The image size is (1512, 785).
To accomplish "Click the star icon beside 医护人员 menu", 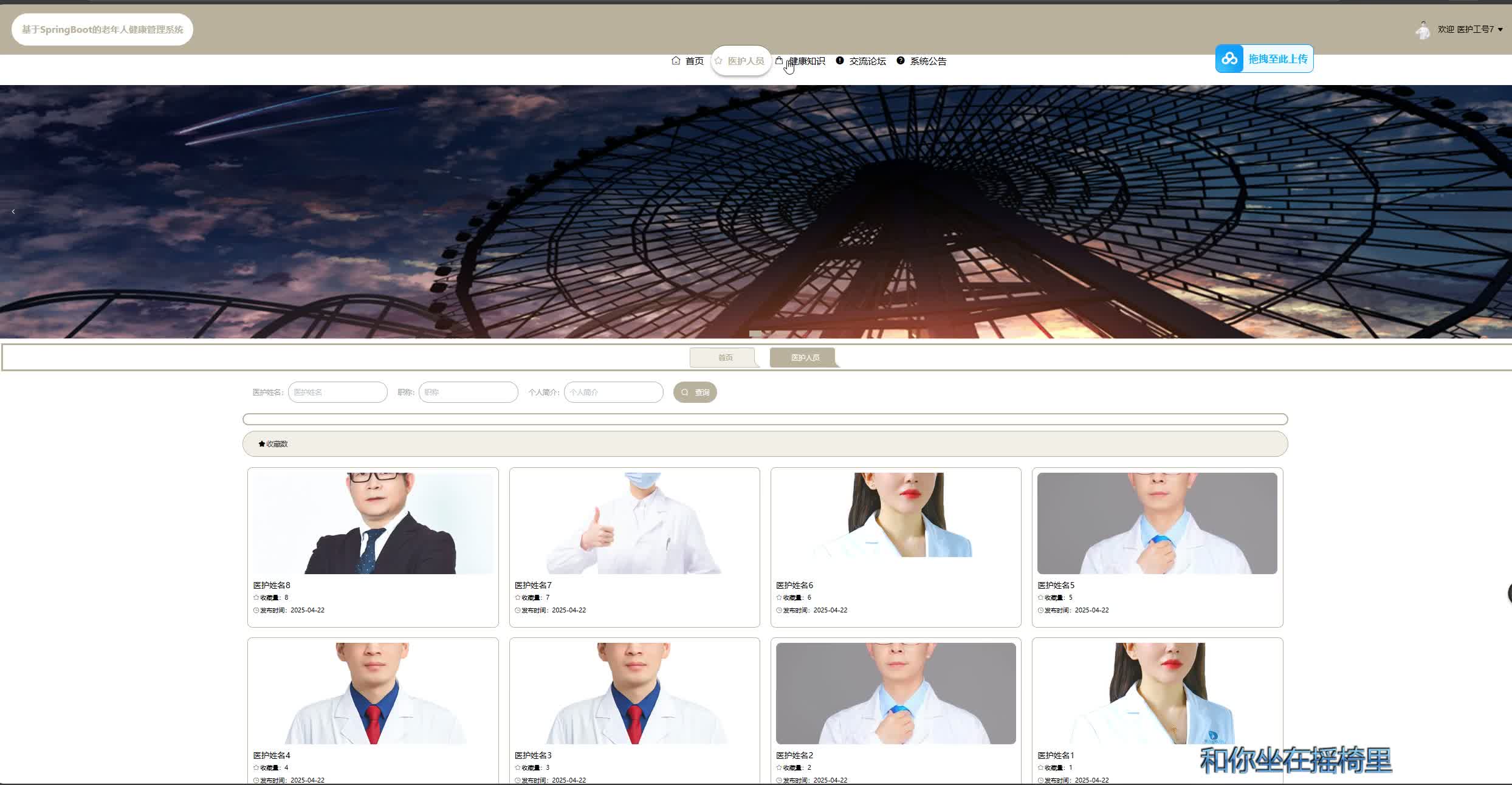I will click(718, 61).
